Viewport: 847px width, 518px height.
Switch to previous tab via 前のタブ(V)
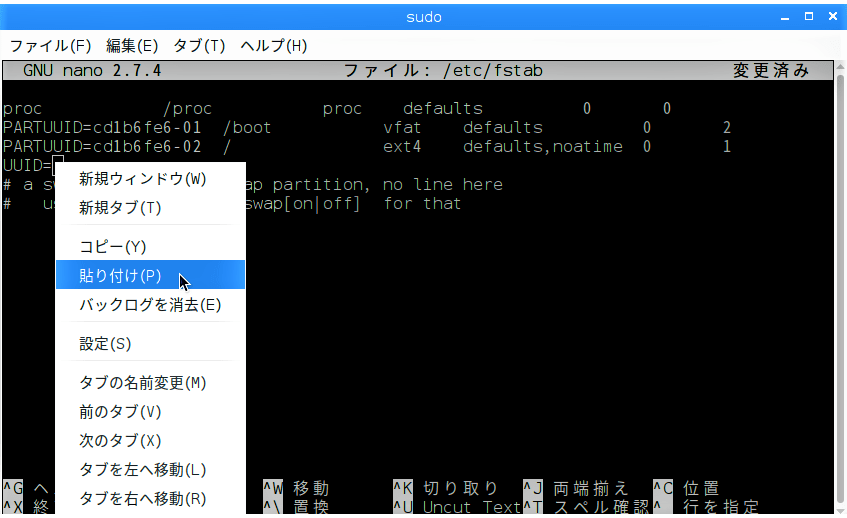point(120,412)
